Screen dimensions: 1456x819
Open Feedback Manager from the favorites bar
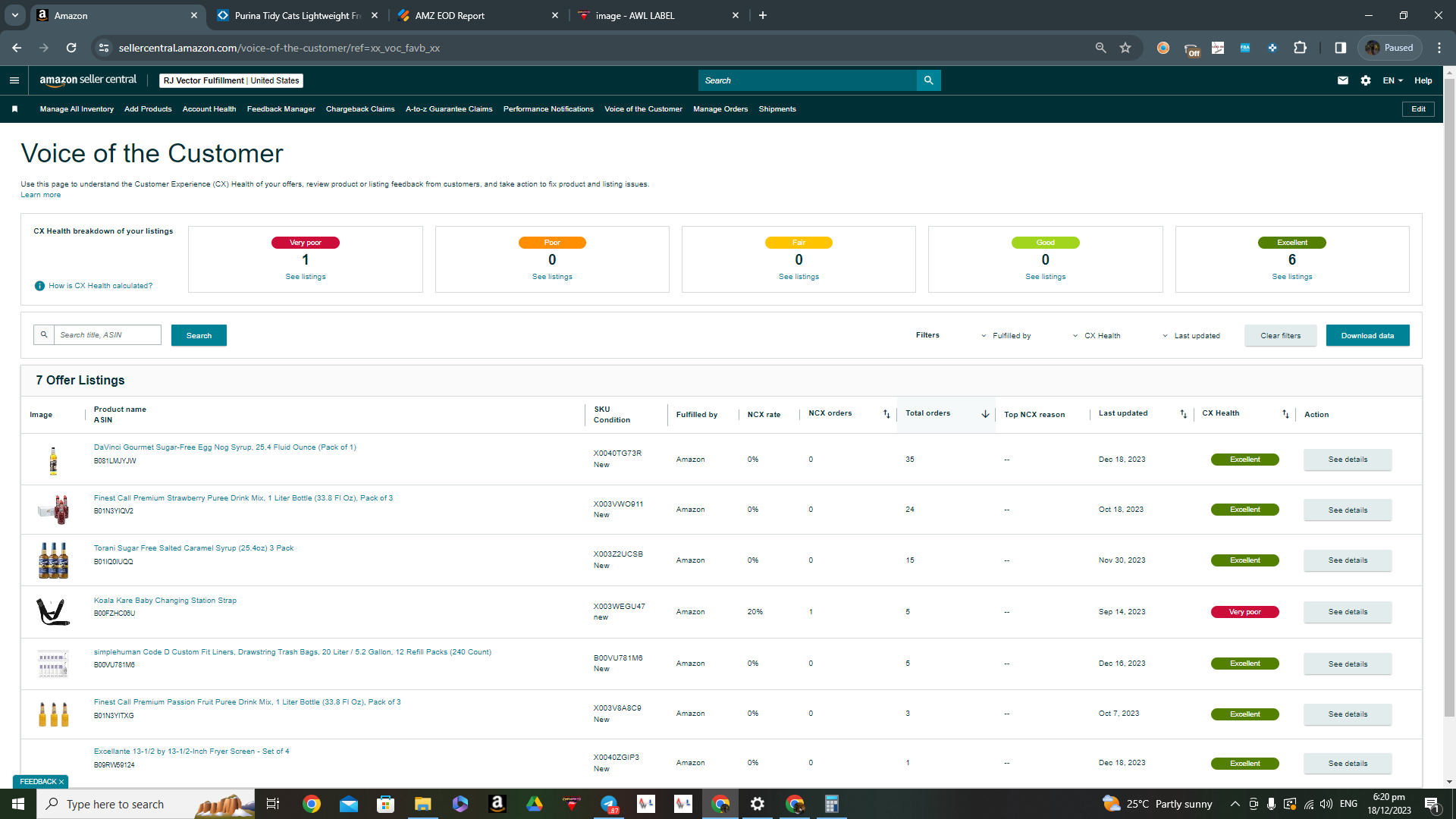281,109
